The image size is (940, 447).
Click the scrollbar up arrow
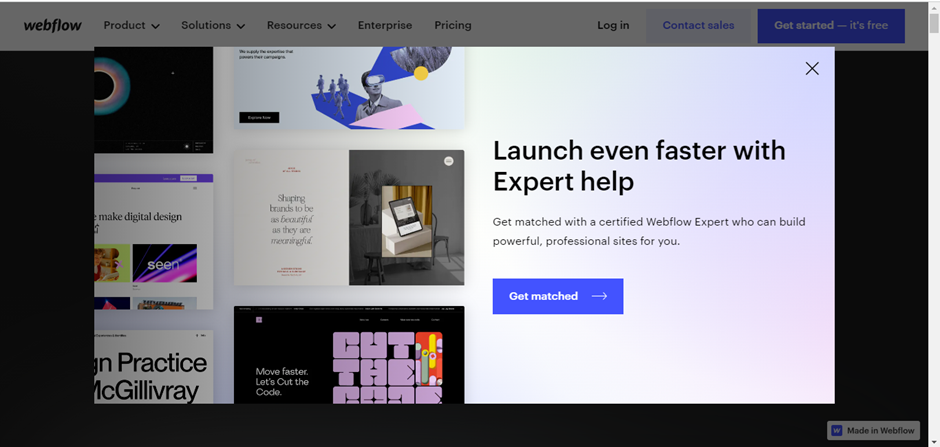click(x=934, y=6)
